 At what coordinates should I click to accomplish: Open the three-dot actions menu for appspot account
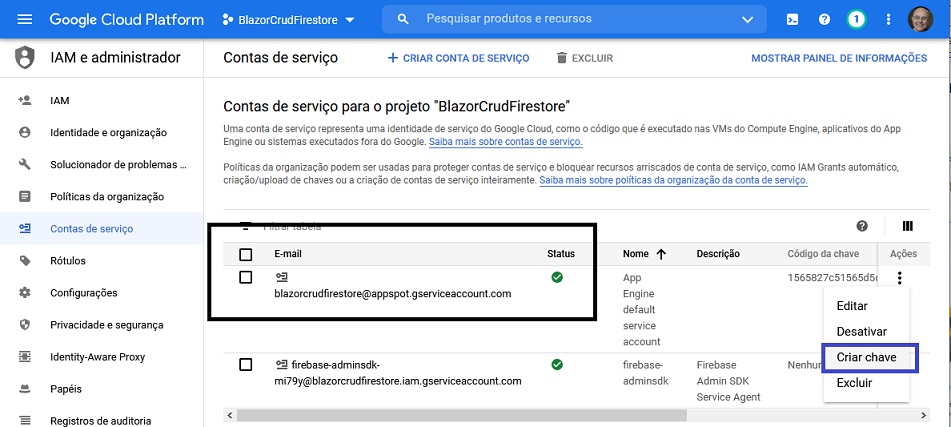900,278
